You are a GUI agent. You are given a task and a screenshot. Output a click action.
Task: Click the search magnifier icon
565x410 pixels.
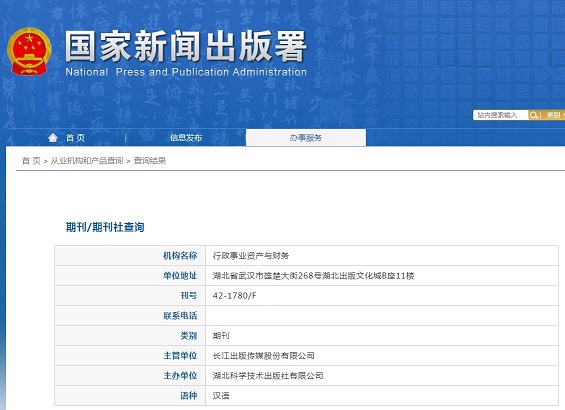[534, 115]
